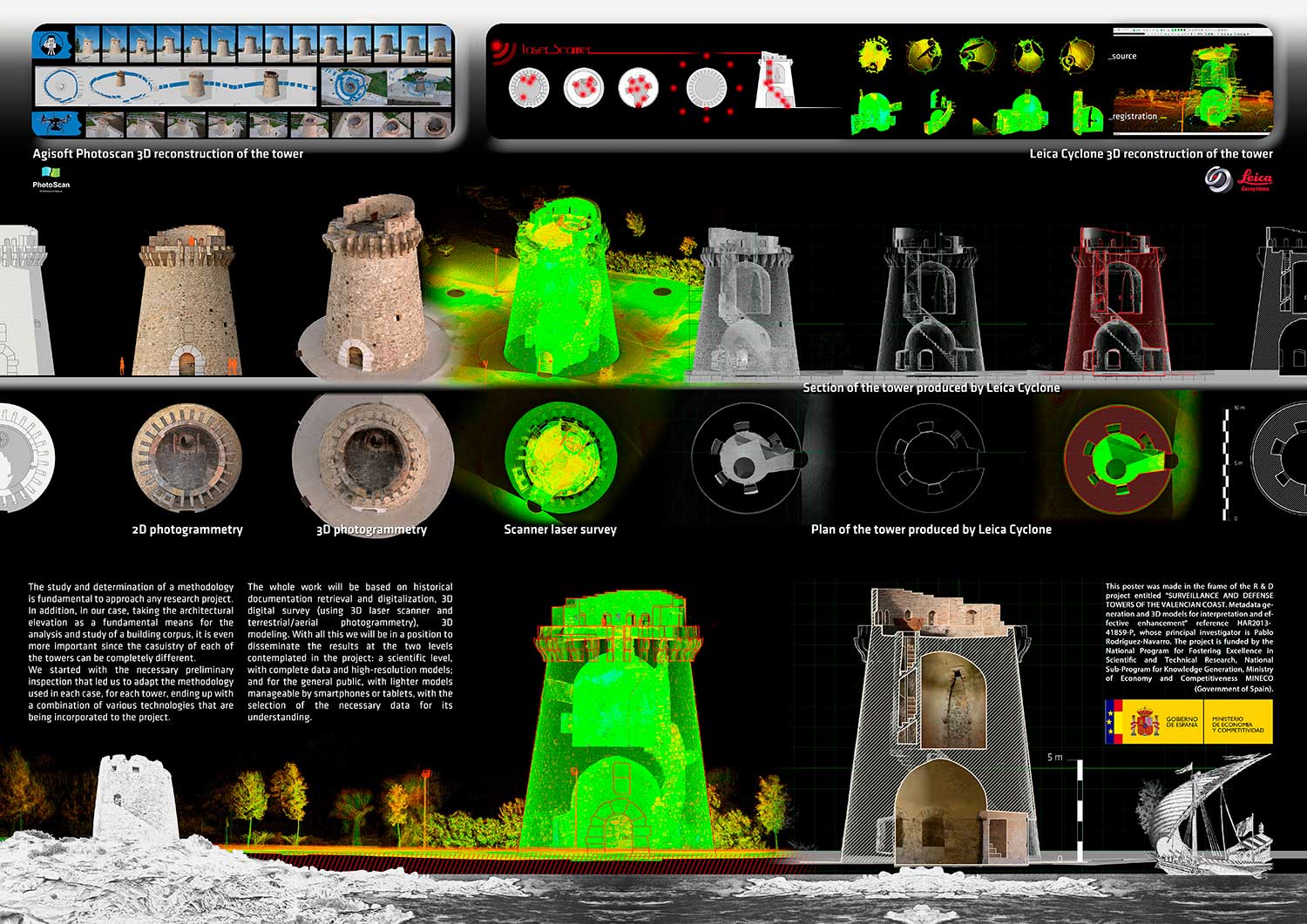
Task: Open the Leica Cyclone point cloud screenshot
Action: click(x=1193, y=80)
